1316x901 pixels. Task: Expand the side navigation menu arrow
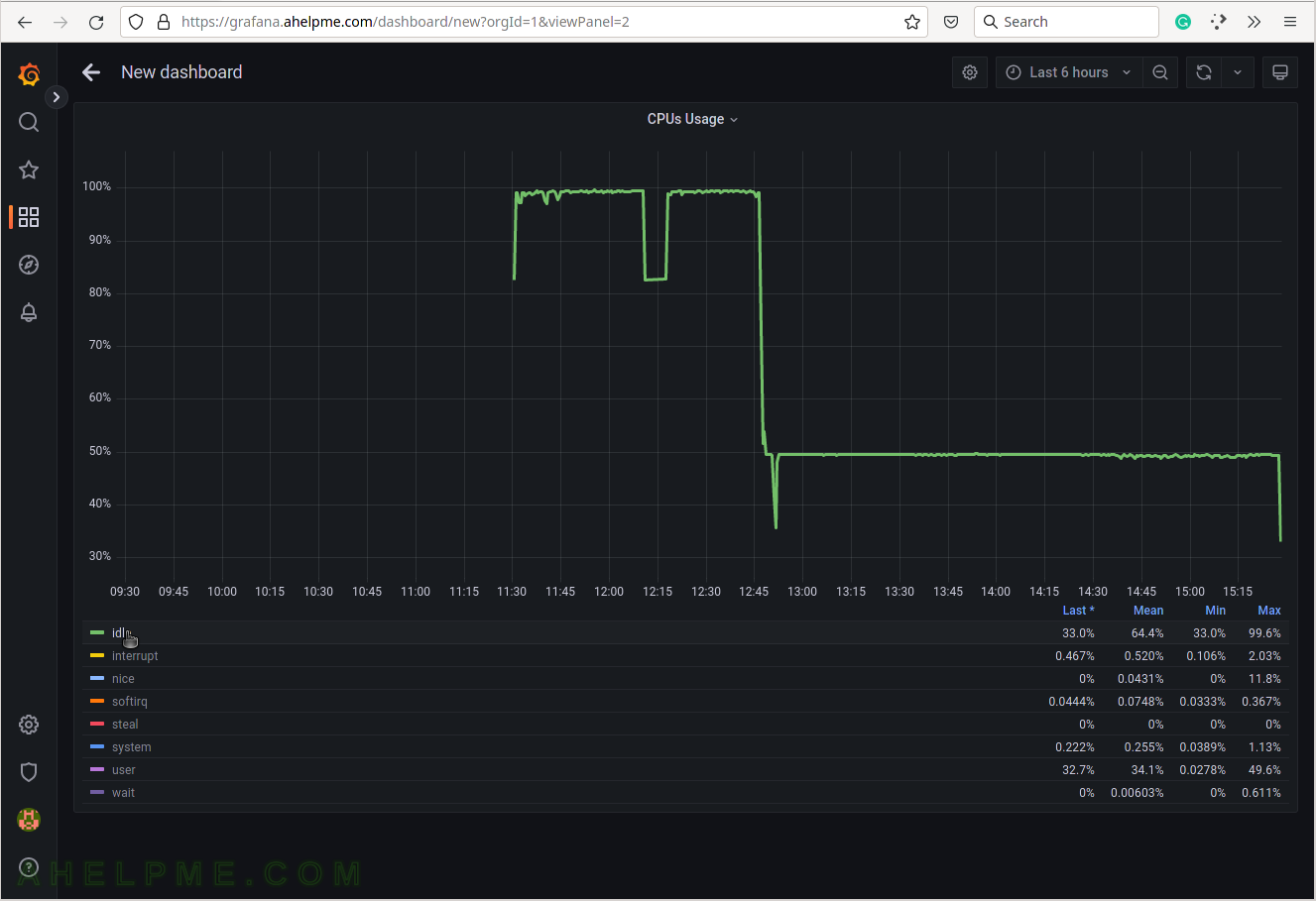click(x=57, y=97)
